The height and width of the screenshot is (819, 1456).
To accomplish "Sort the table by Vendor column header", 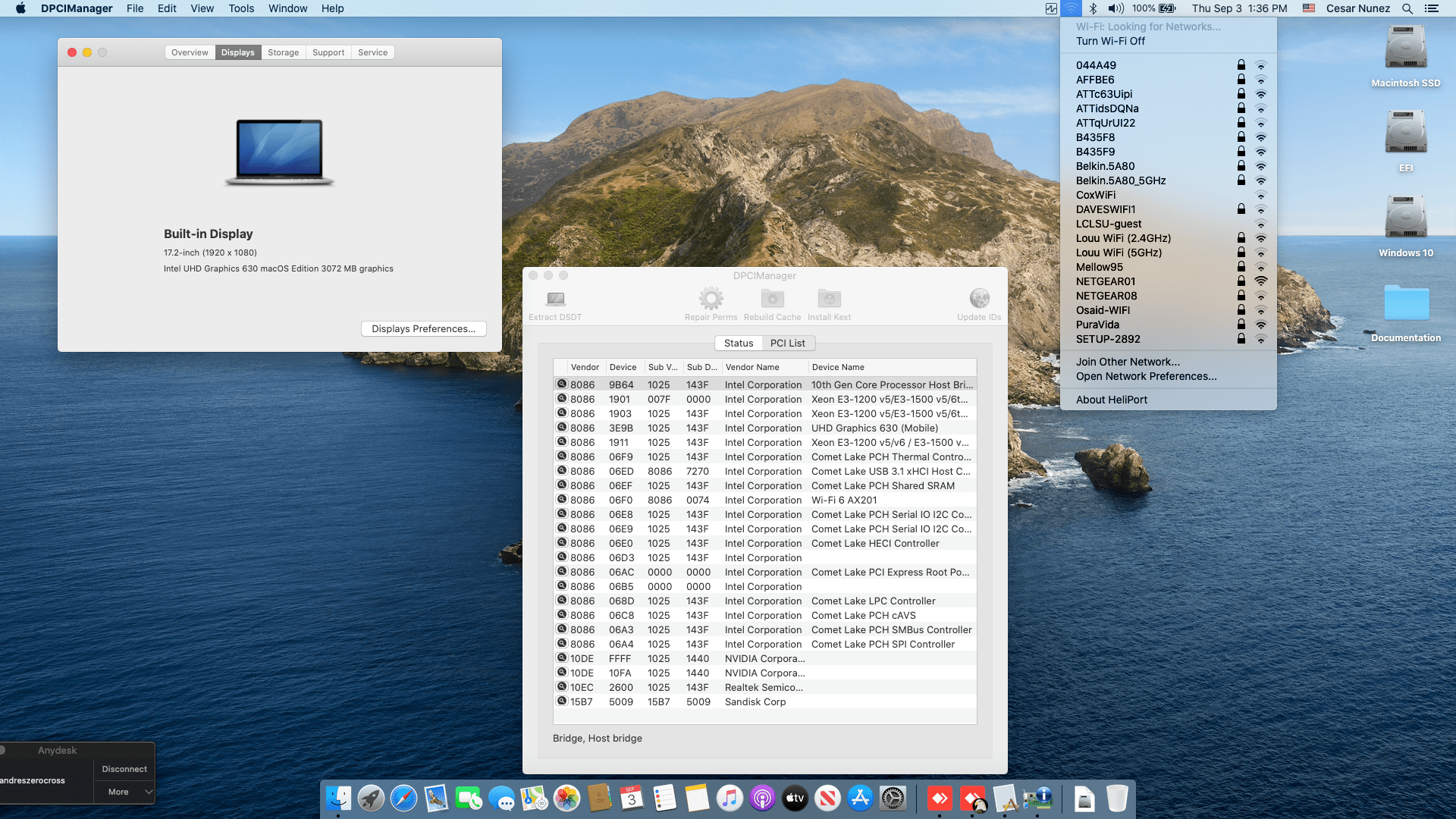I will [x=585, y=367].
